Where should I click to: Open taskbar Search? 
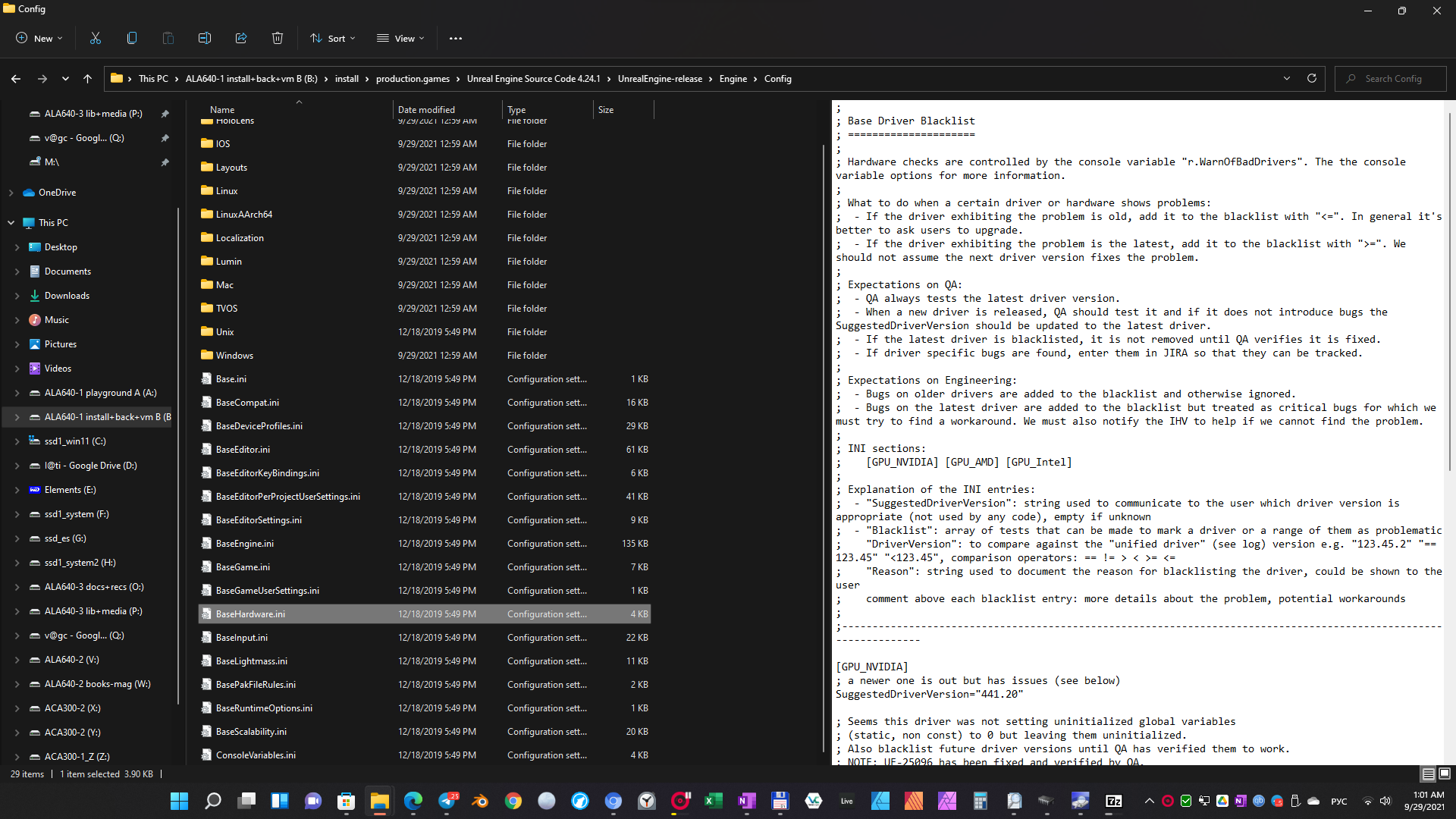click(x=213, y=801)
